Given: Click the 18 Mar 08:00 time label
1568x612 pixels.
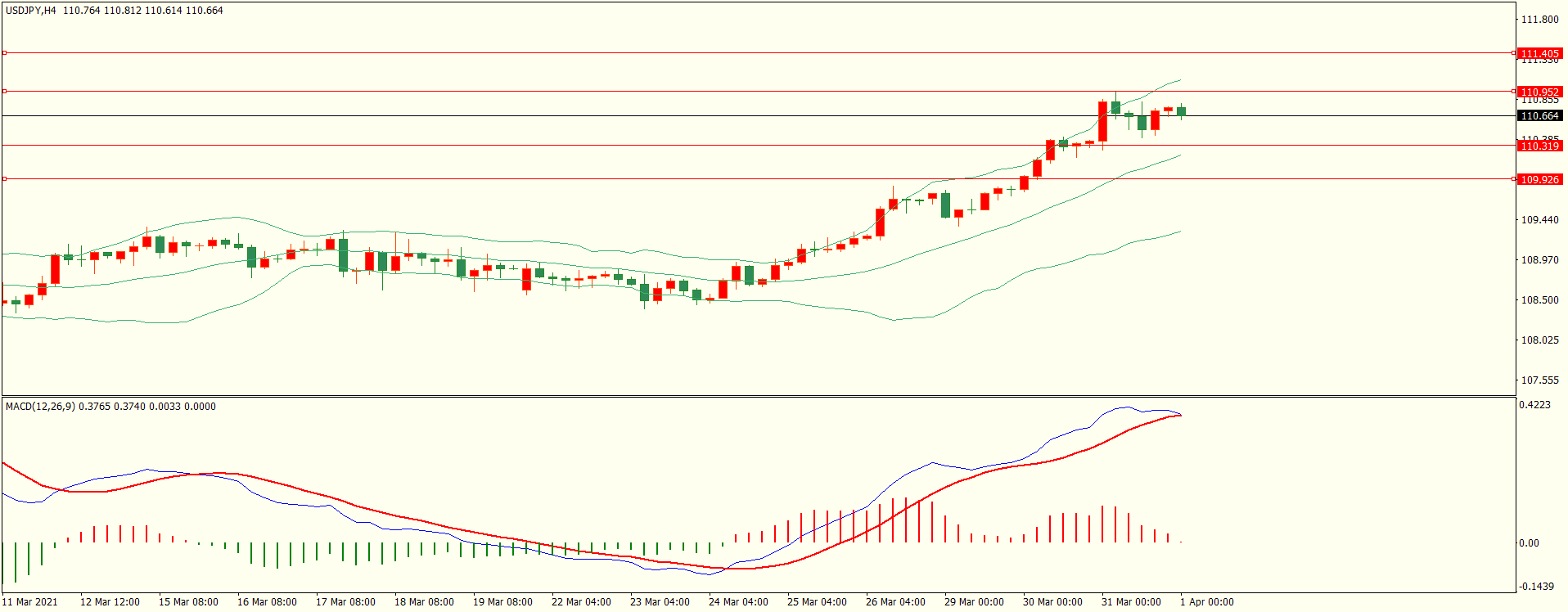Looking at the screenshot, I should coord(424,602).
